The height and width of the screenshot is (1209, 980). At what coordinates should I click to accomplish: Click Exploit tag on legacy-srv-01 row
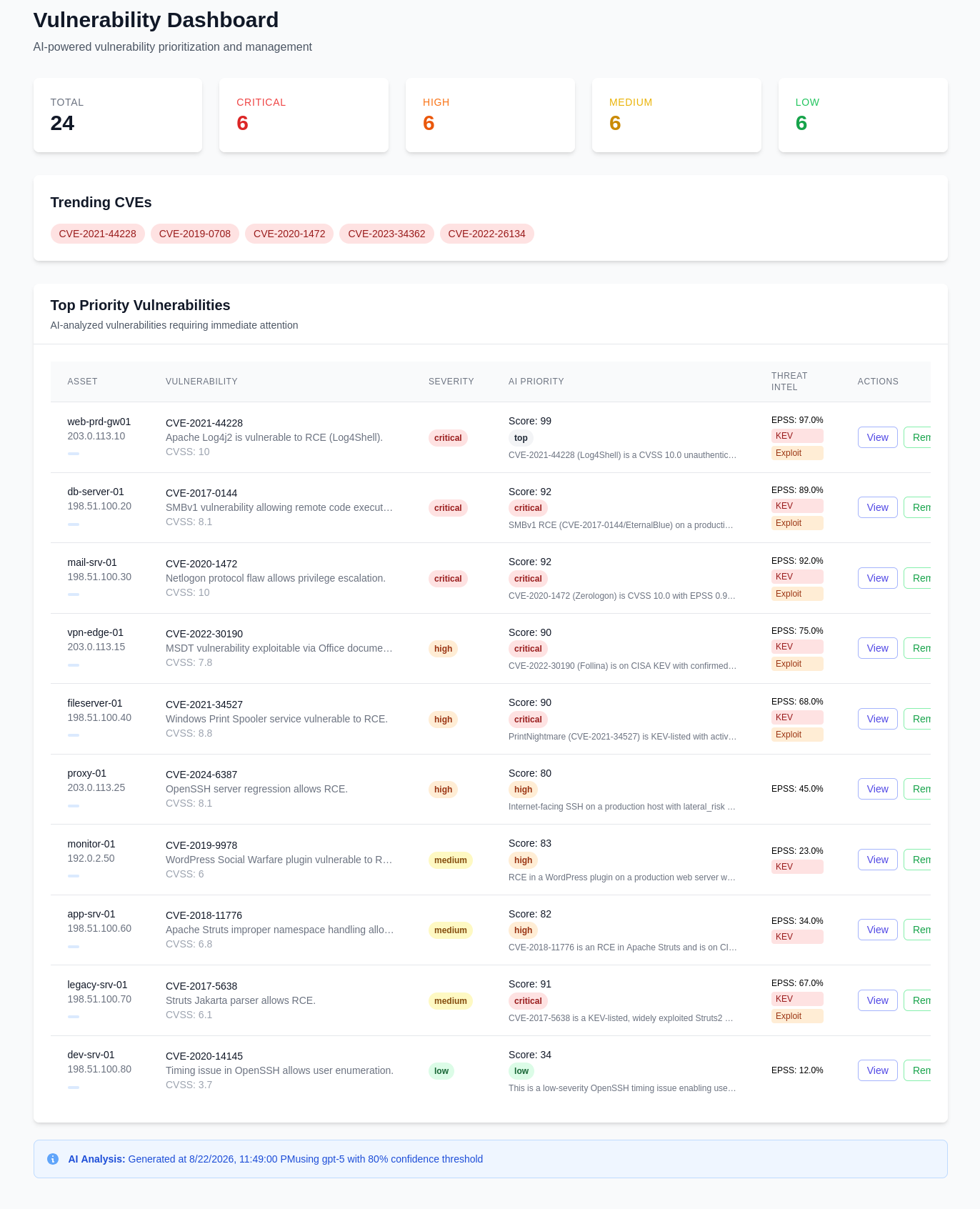pyautogui.click(x=797, y=1016)
